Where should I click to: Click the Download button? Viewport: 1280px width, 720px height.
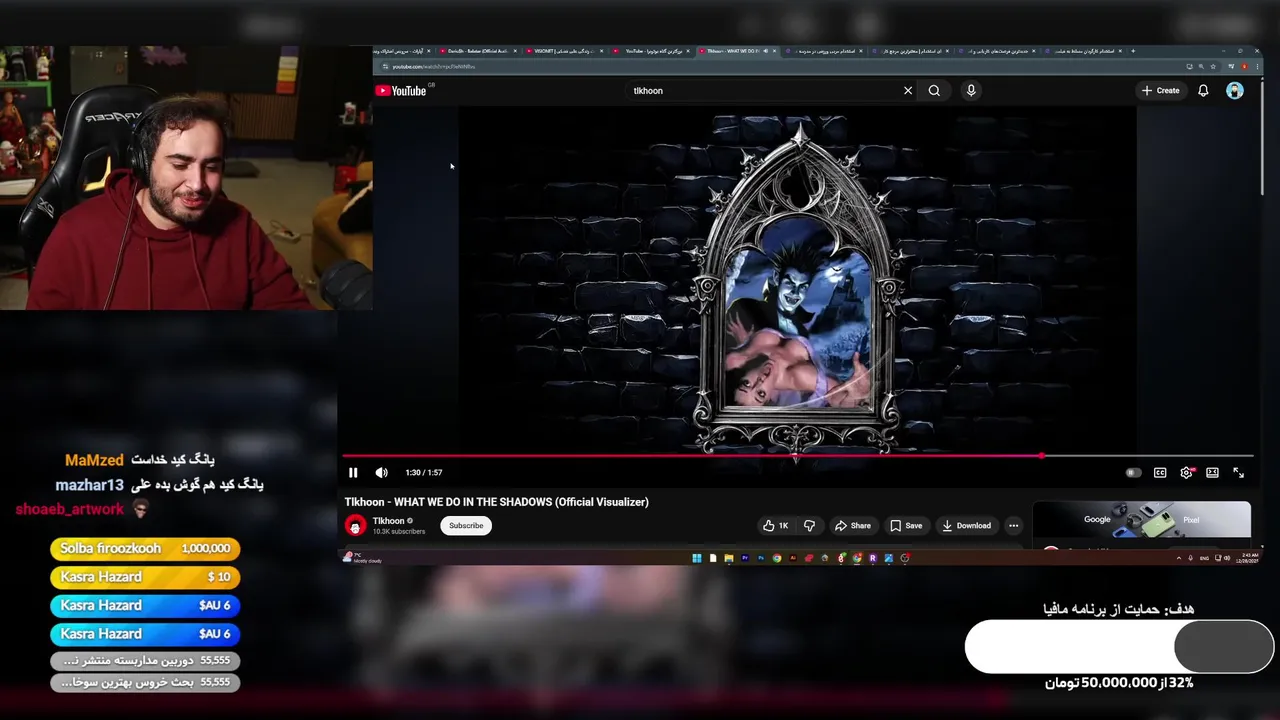pyautogui.click(x=966, y=526)
